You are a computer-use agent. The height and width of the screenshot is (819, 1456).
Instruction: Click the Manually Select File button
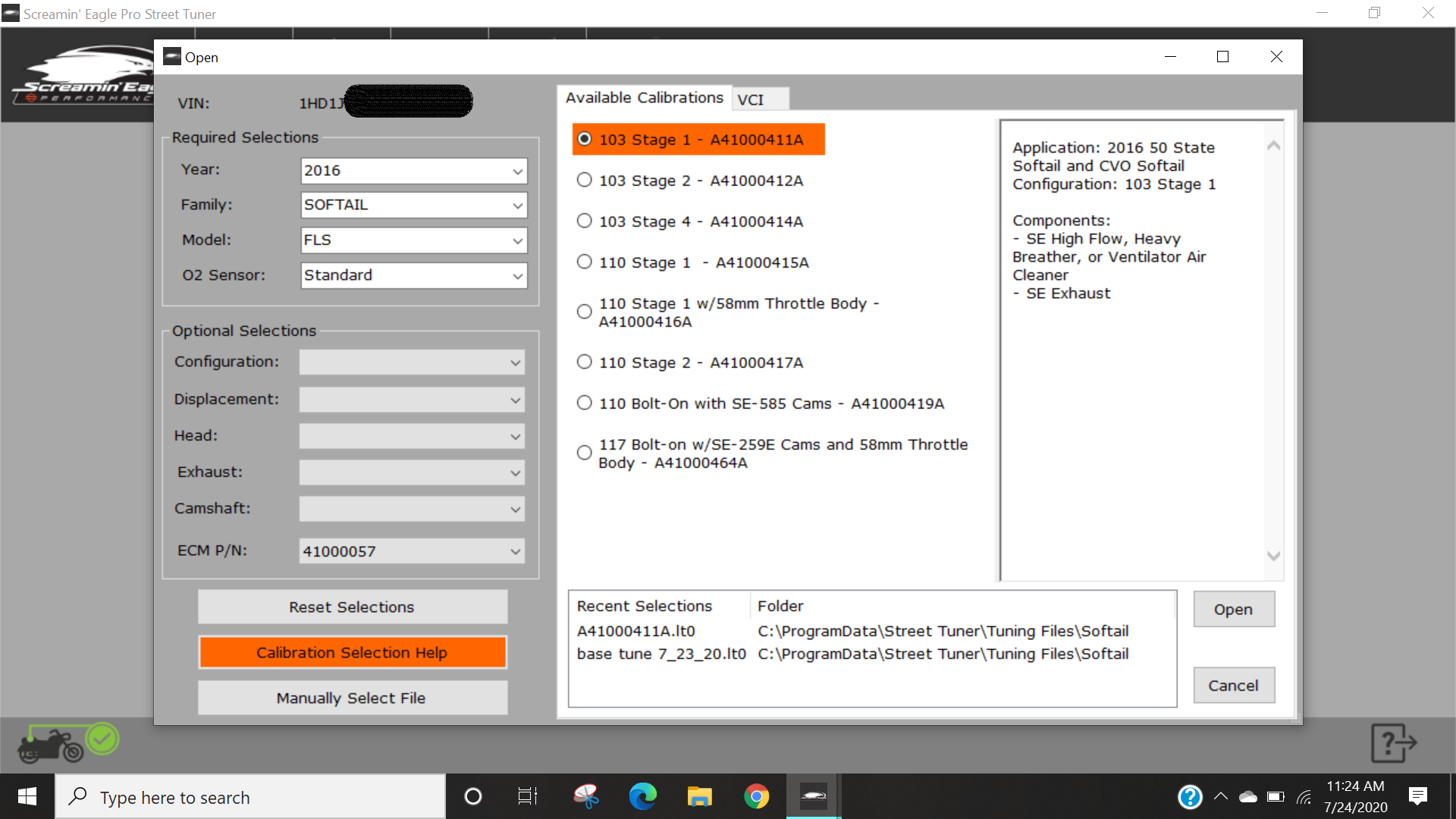[353, 698]
